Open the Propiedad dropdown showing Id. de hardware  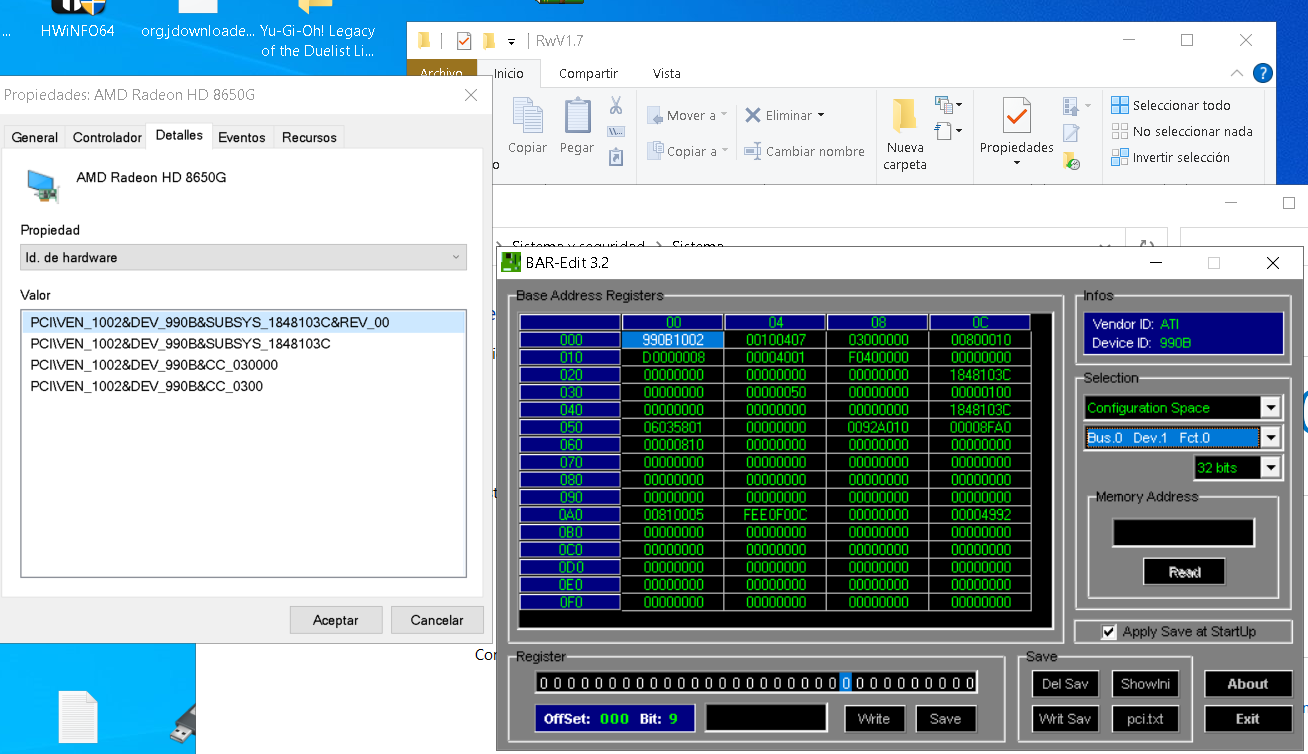pos(244,257)
